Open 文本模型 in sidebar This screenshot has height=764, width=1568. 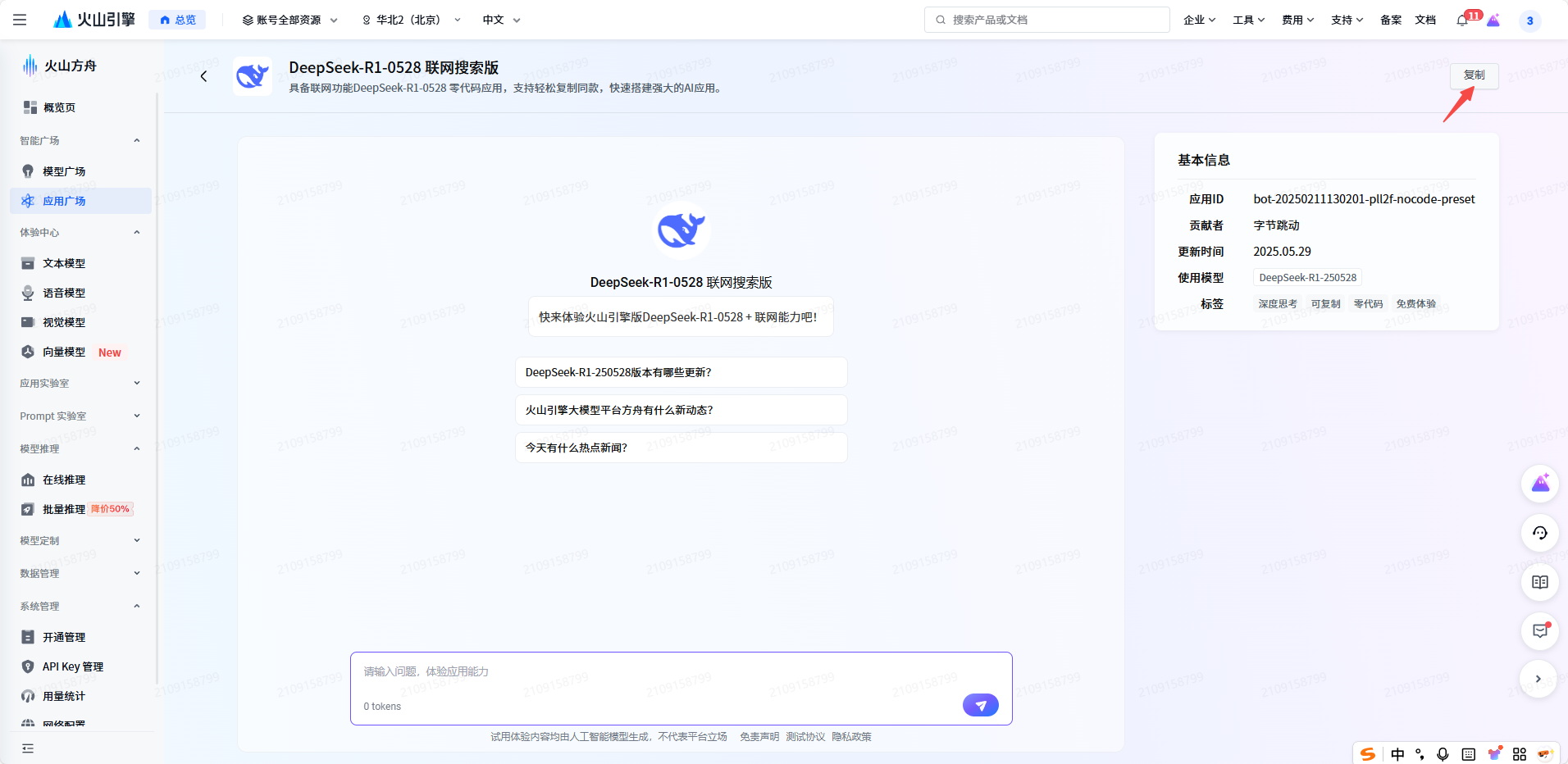point(80,263)
